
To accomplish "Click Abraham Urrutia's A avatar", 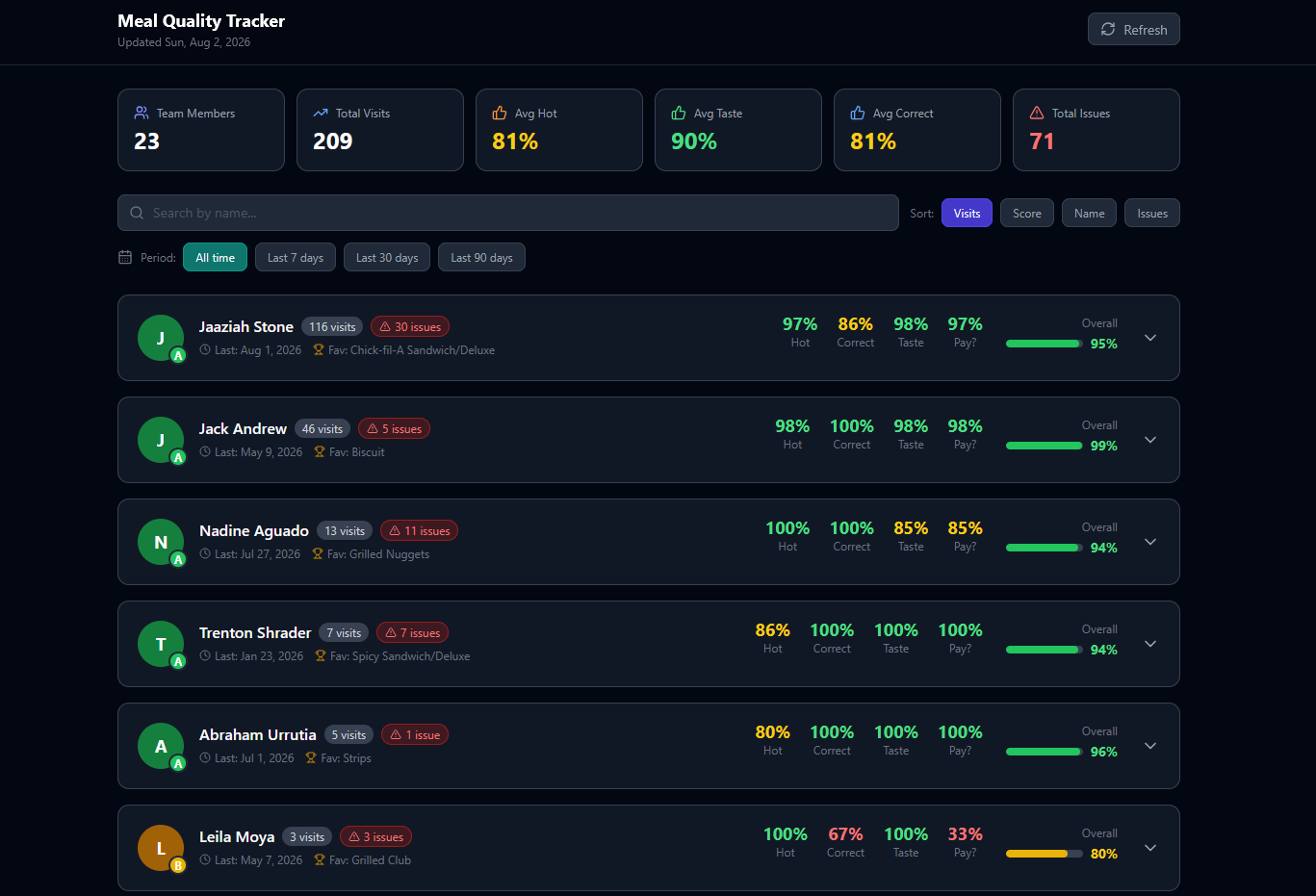I will (x=161, y=746).
